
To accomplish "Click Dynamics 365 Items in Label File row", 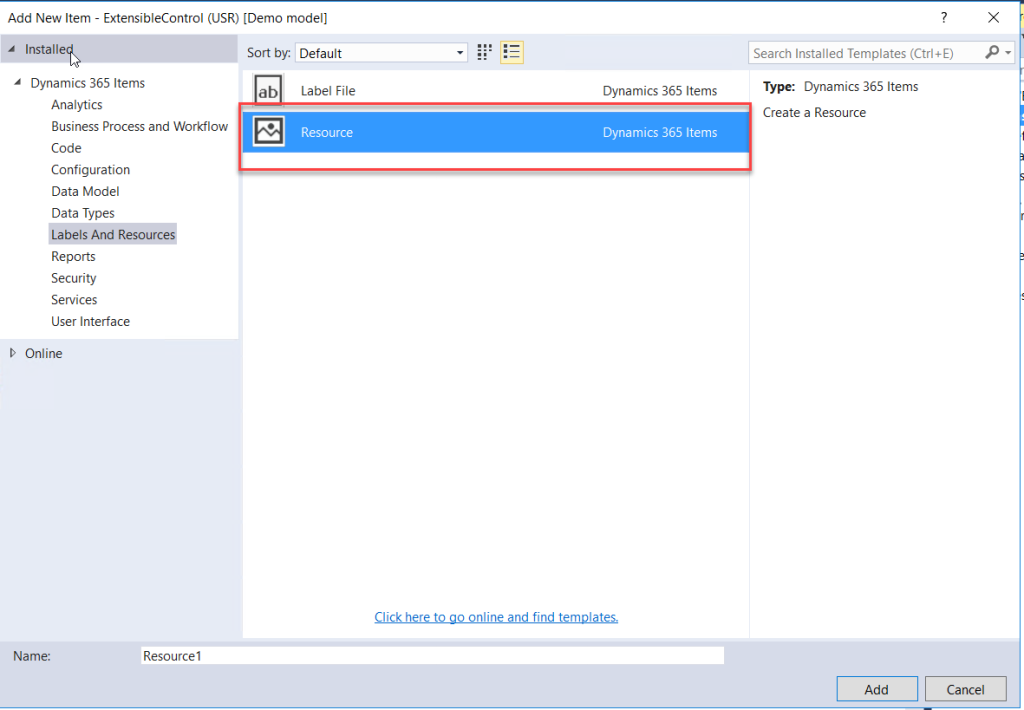I will [660, 91].
